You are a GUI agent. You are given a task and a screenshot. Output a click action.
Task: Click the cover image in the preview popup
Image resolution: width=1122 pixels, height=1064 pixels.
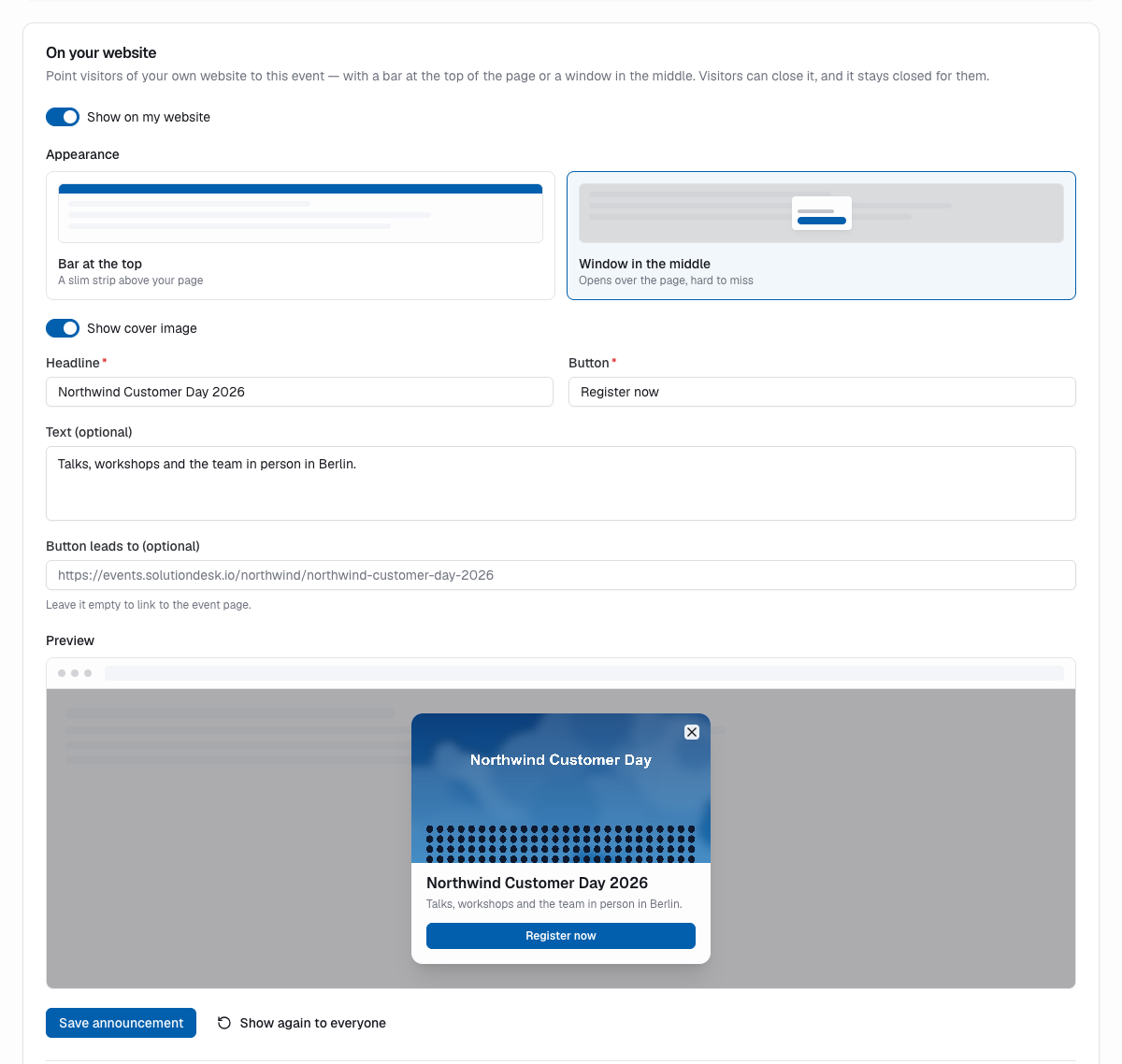pos(561,788)
